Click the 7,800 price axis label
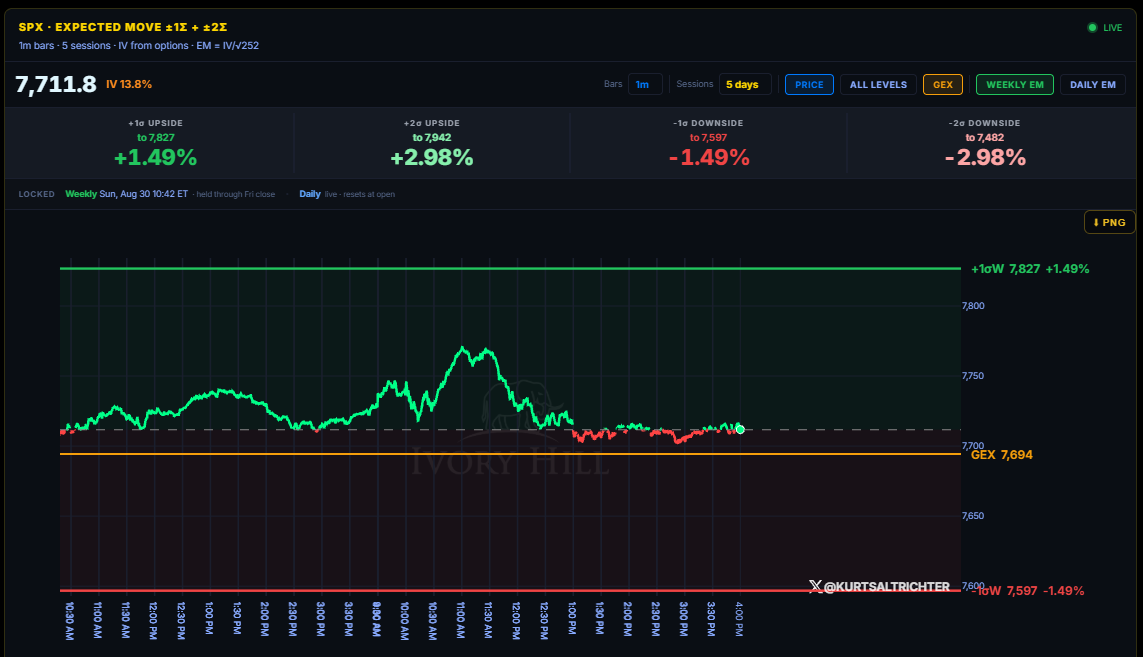Viewport: 1143px width, 657px height. pos(973,306)
